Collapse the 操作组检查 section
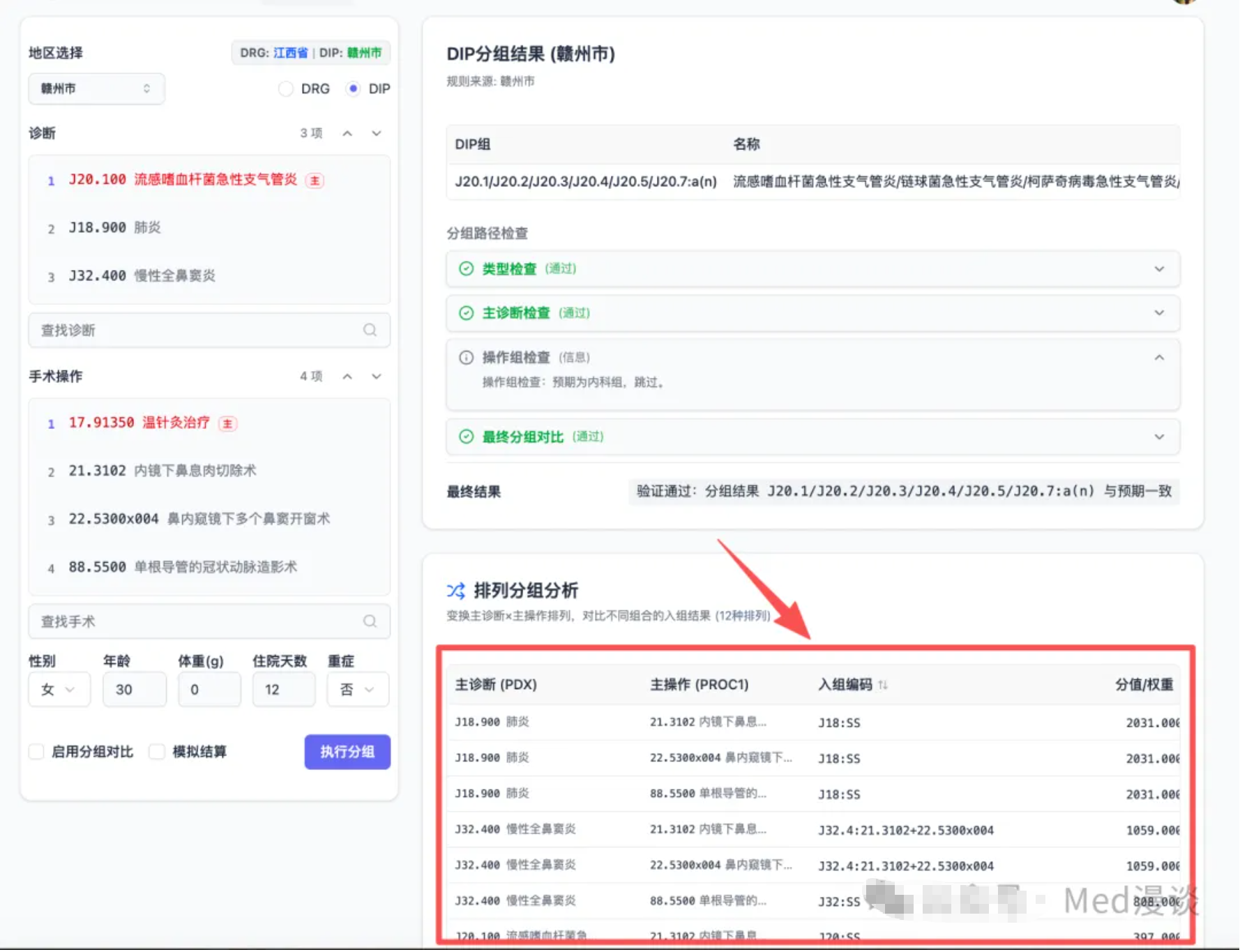 [1158, 358]
